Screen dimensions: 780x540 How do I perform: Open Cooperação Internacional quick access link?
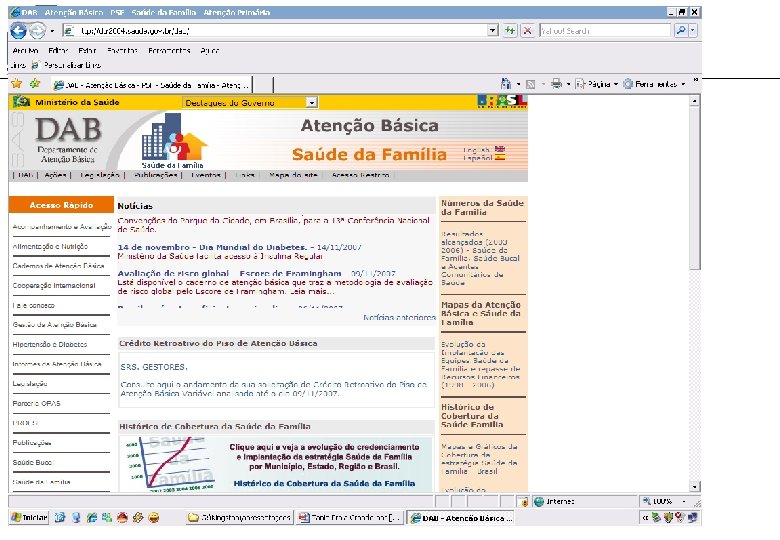point(54,285)
